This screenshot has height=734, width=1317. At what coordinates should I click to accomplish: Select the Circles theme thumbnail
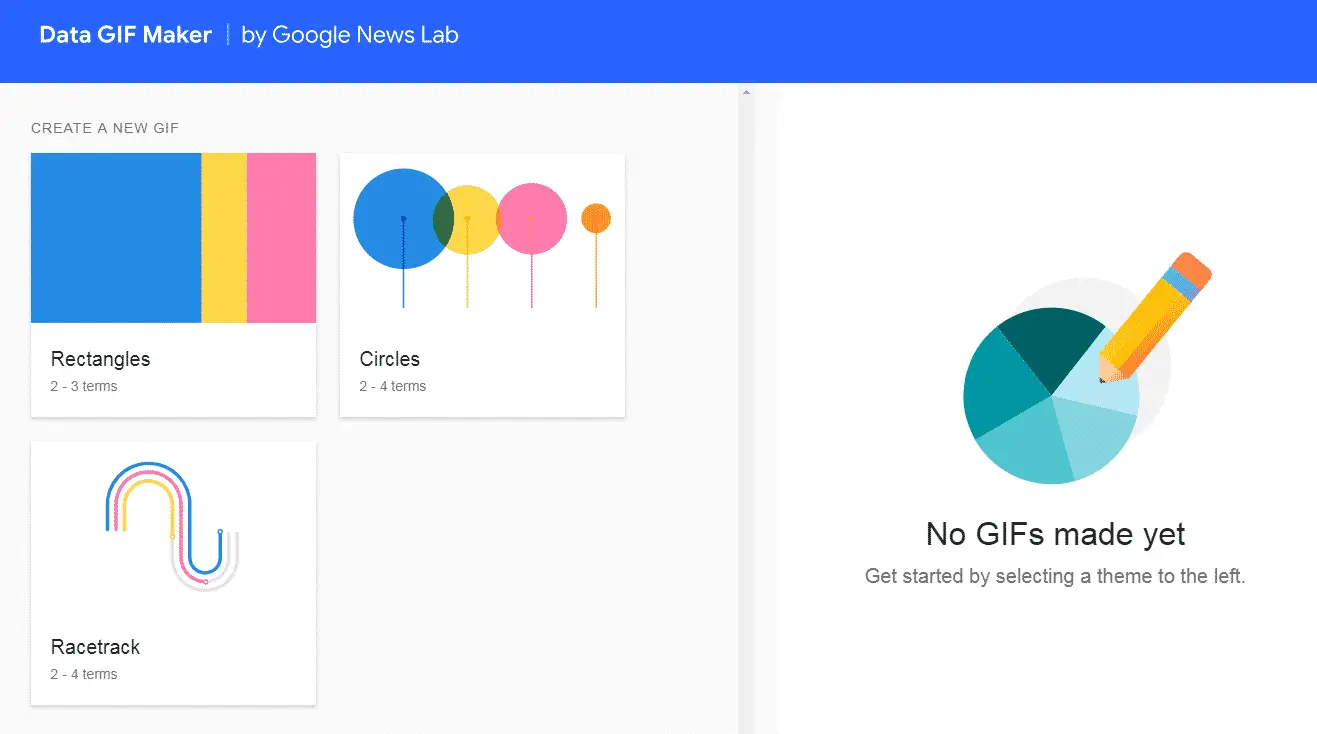[482, 237]
